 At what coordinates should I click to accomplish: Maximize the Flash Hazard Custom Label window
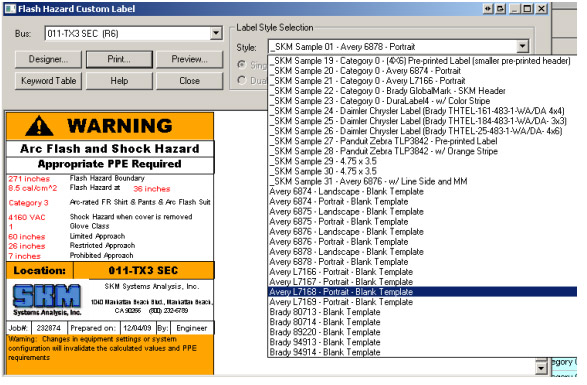[x=528, y=9]
